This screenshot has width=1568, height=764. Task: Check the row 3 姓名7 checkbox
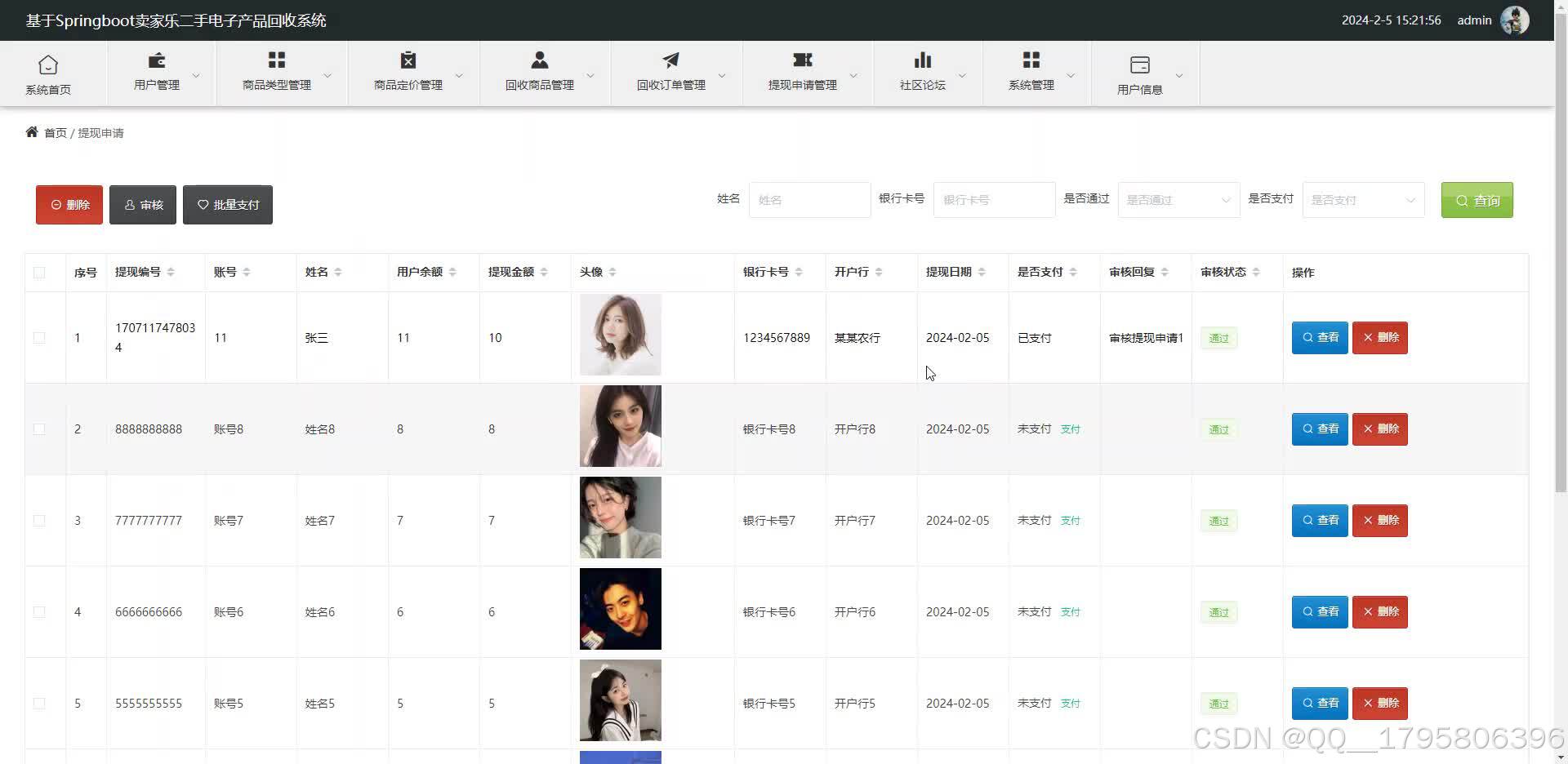point(39,521)
